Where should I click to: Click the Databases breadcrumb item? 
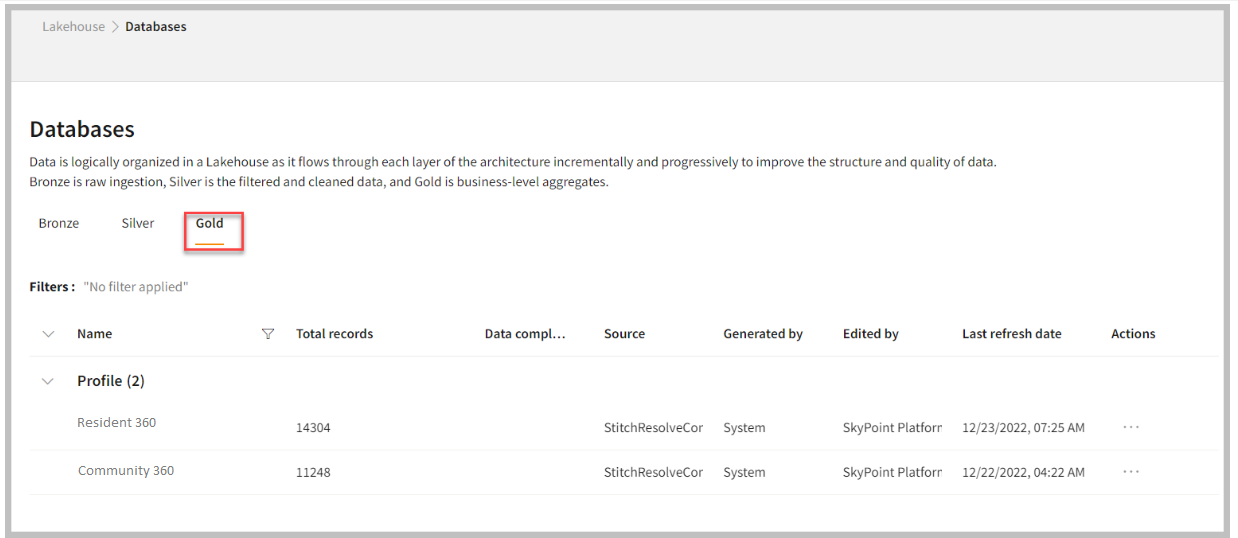tap(156, 27)
